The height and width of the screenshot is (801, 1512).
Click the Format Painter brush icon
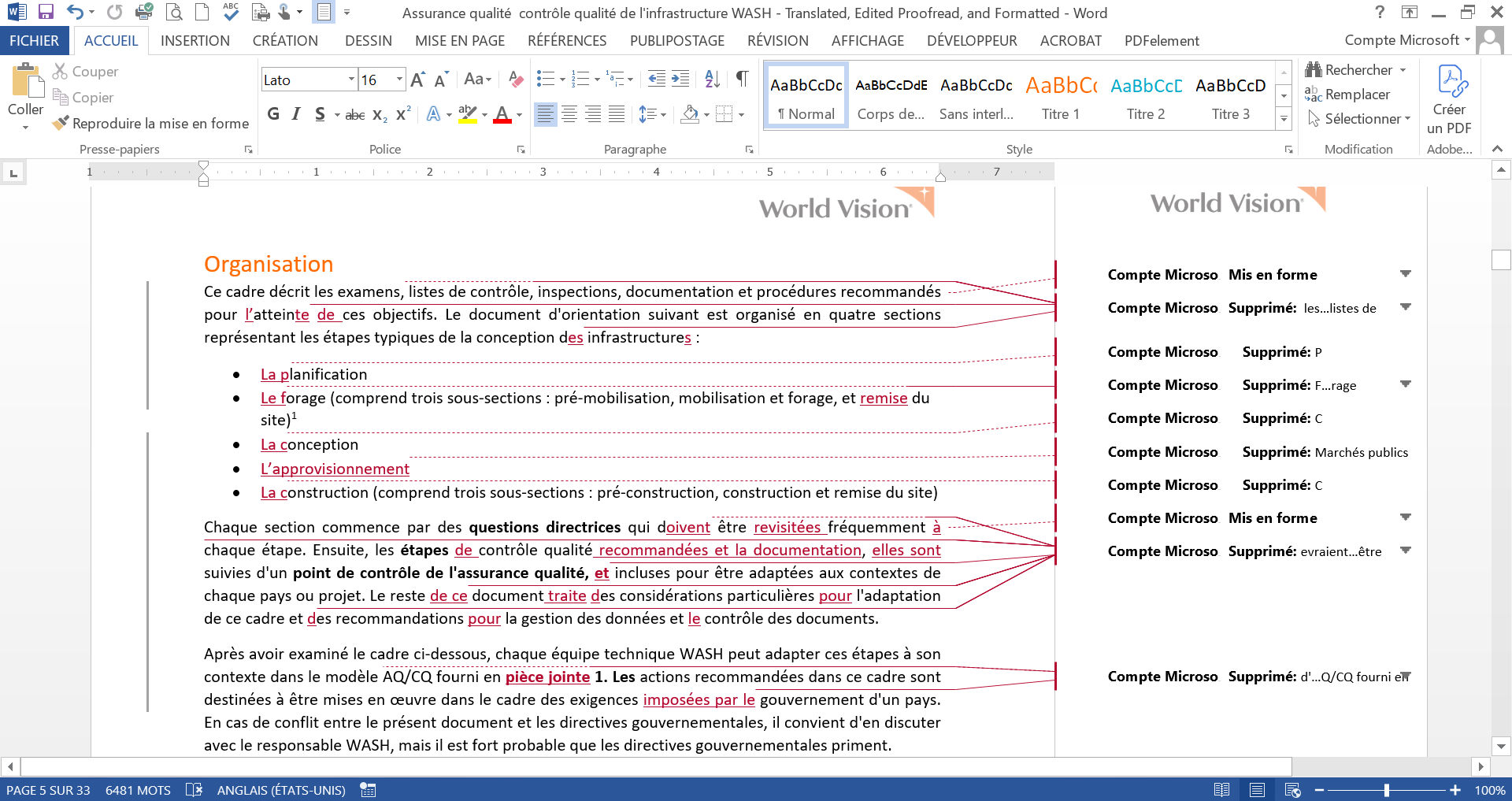pyautogui.click(x=61, y=123)
